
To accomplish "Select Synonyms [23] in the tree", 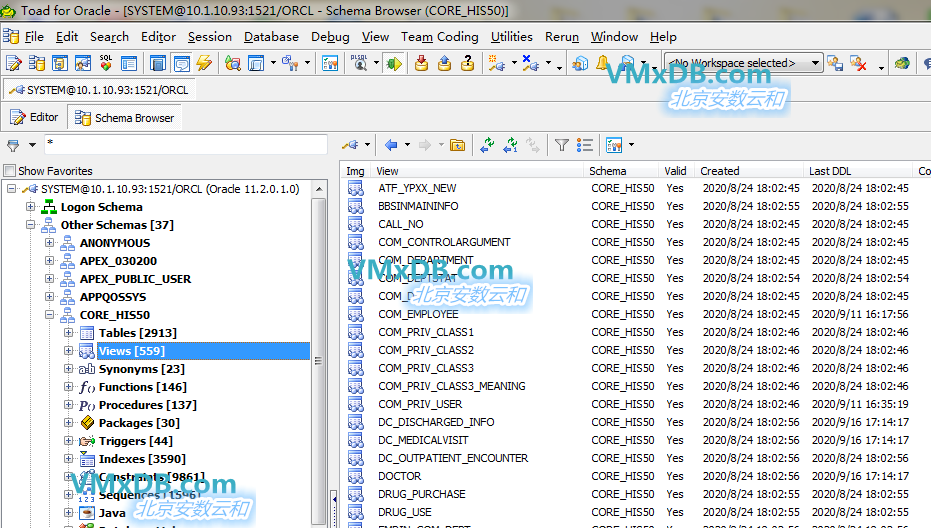I will [x=141, y=369].
